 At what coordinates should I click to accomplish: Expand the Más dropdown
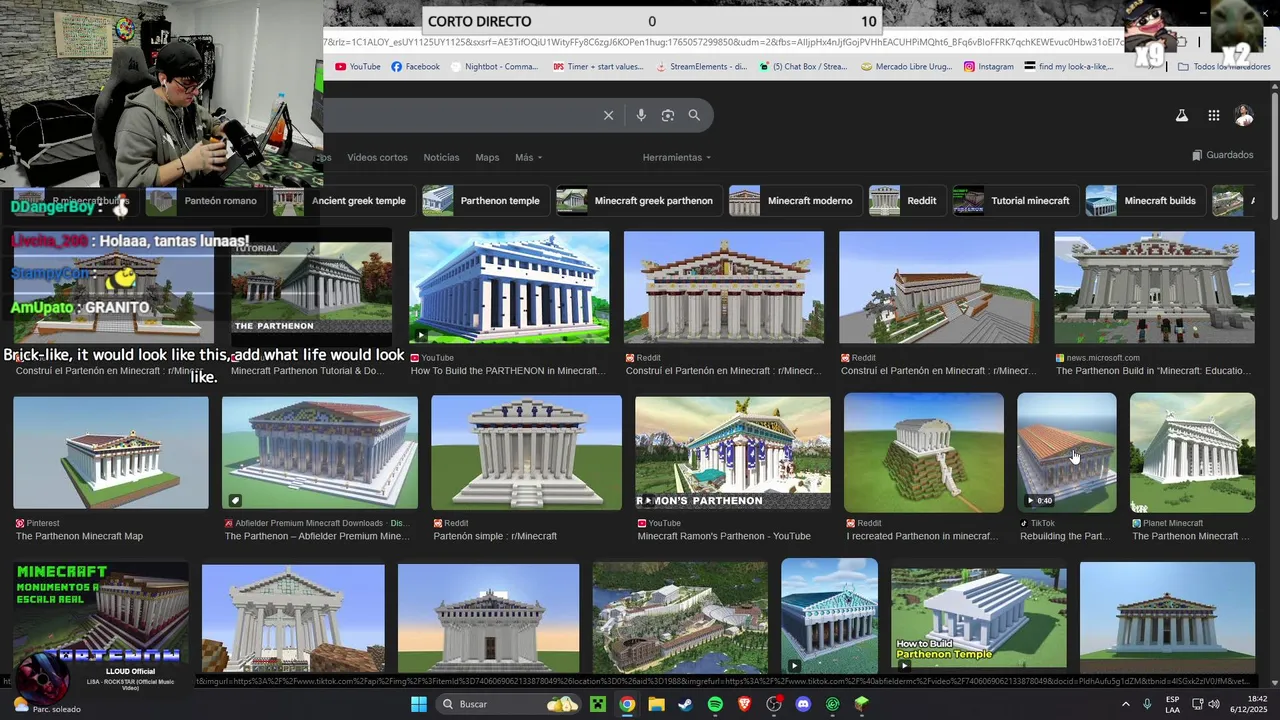[x=528, y=158]
